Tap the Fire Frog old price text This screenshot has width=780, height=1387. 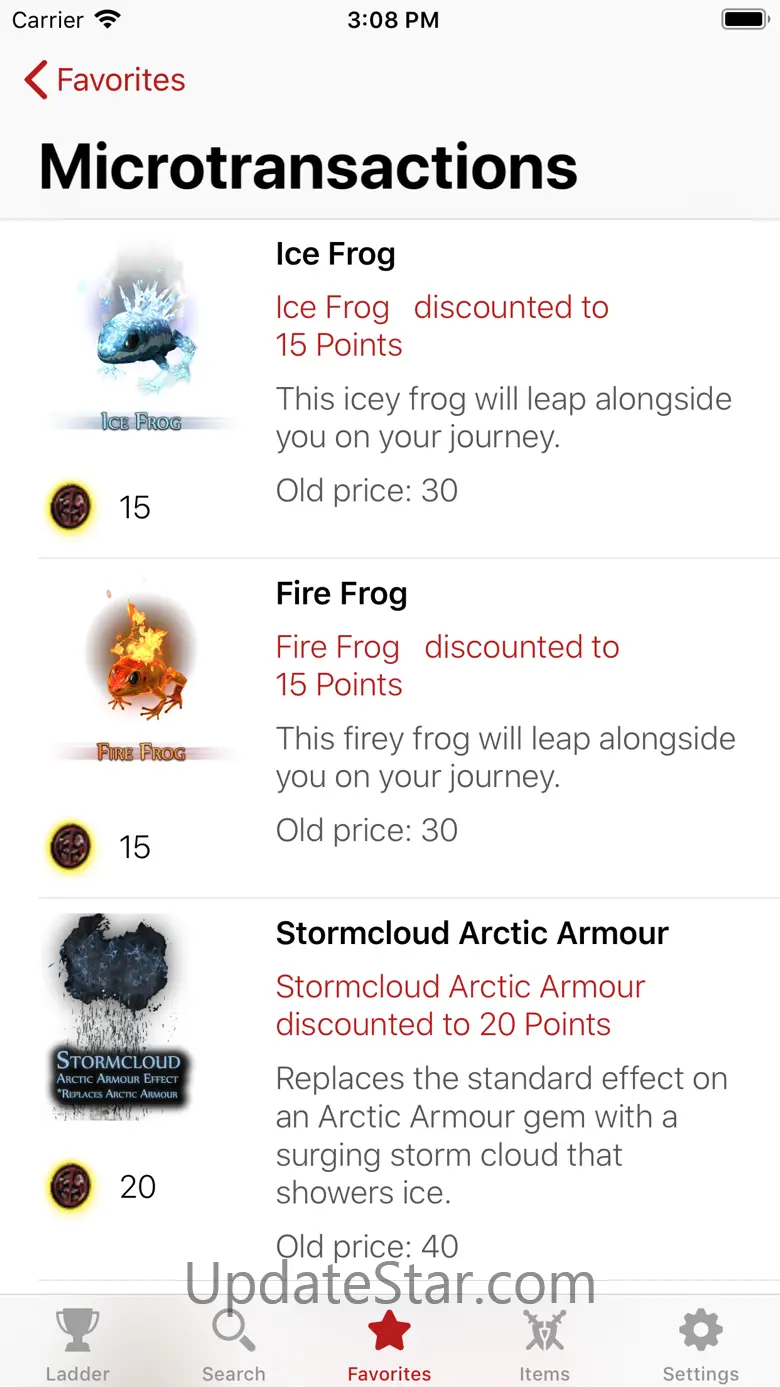pos(367,830)
